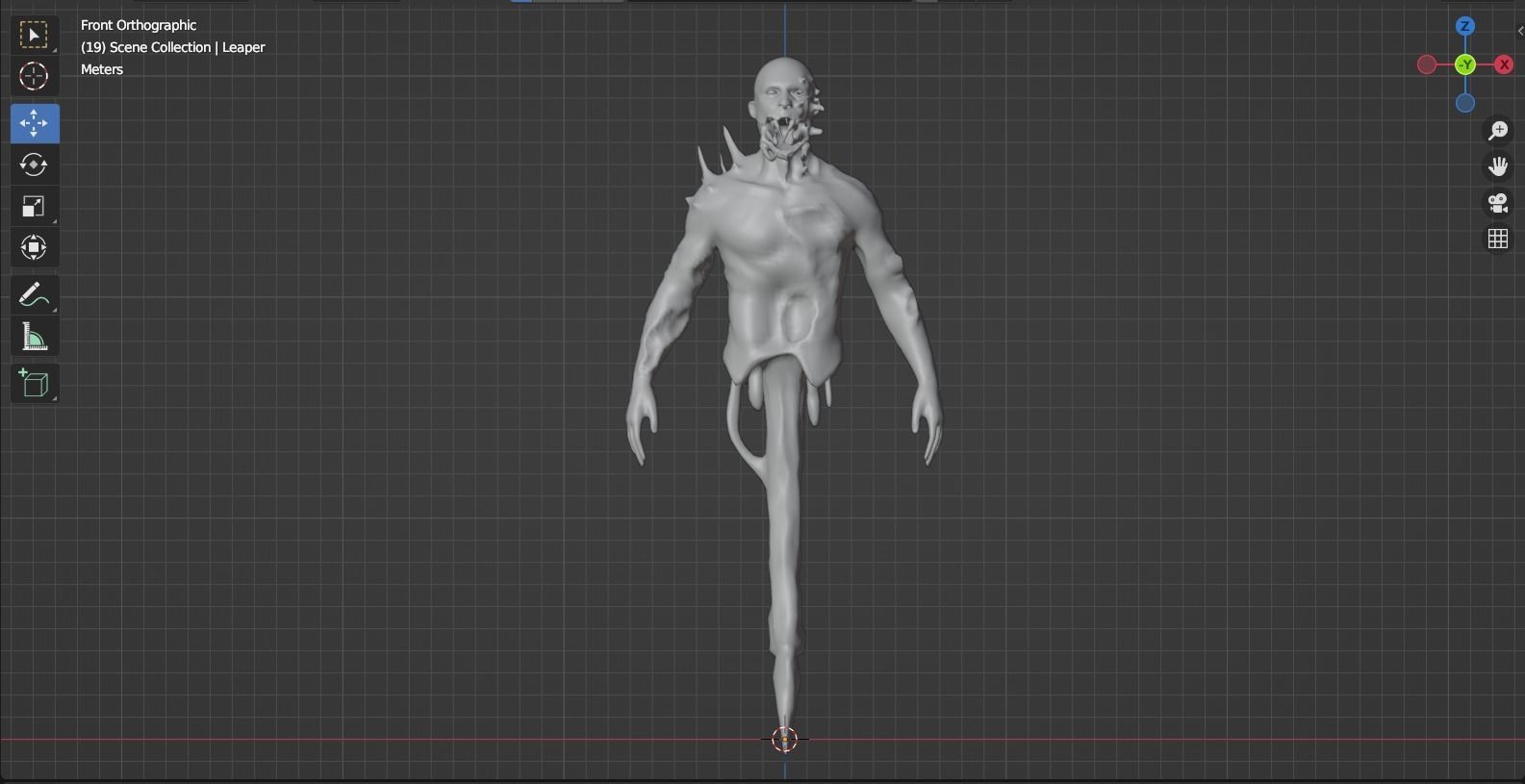Pick the Scale tool
This screenshot has height=784, width=1525.
tap(34, 206)
